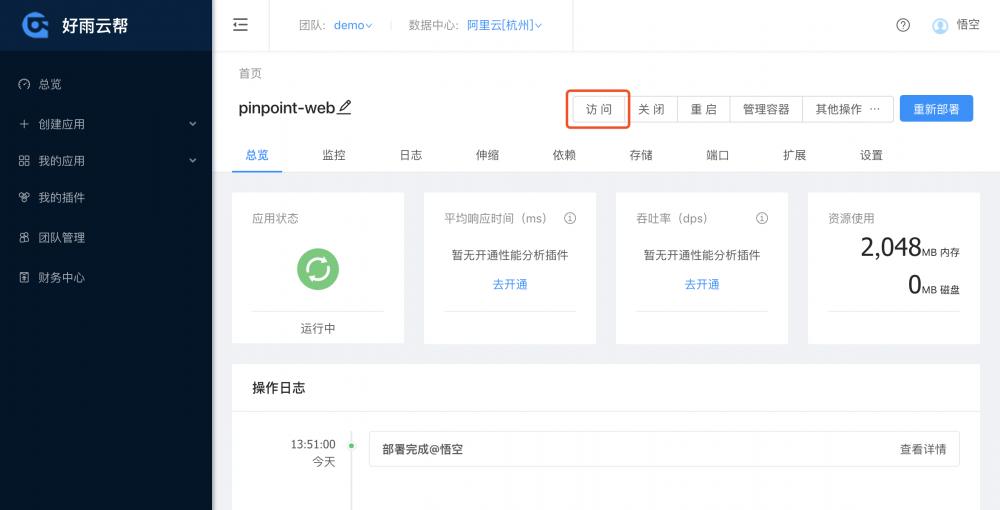1000x510 pixels.
Task: Click 去开通 under 吞吐率
Action: coord(702,284)
